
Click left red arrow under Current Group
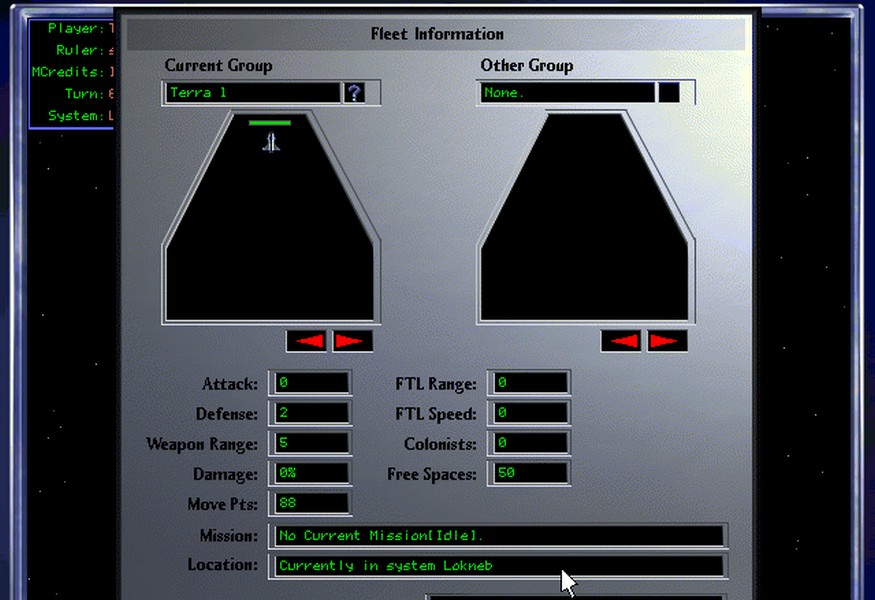click(306, 341)
